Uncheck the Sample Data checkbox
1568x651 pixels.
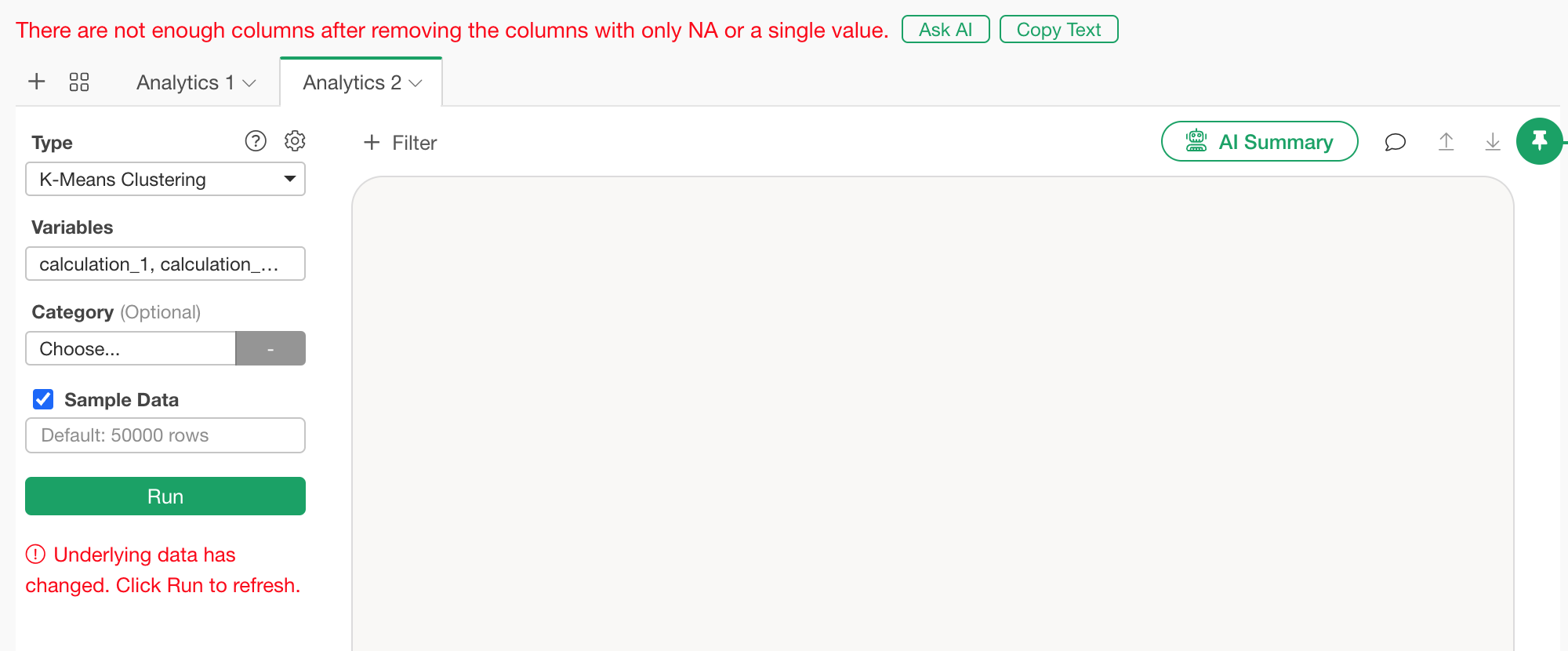click(x=43, y=400)
